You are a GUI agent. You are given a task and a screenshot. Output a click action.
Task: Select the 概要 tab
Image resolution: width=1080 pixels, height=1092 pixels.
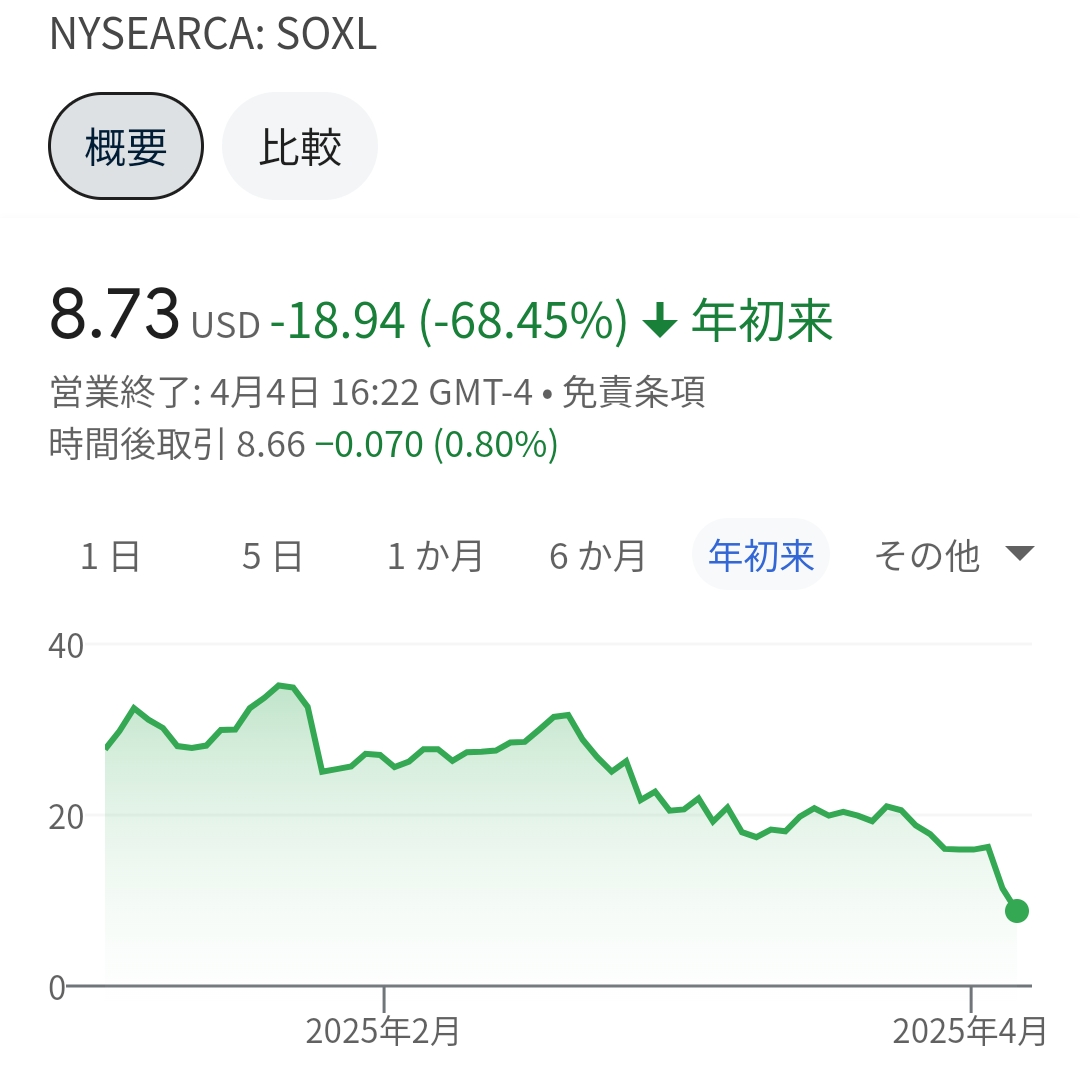tap(126, 147)
